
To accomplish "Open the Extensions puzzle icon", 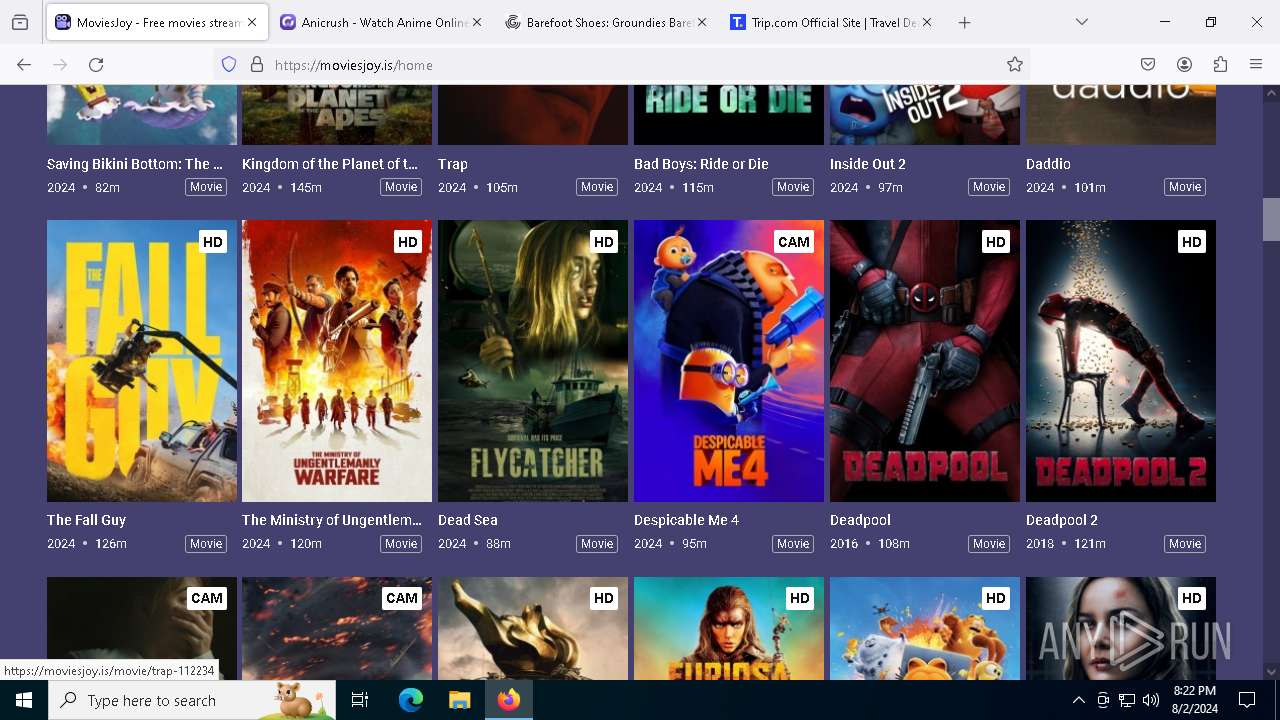I will (1220, 64).
